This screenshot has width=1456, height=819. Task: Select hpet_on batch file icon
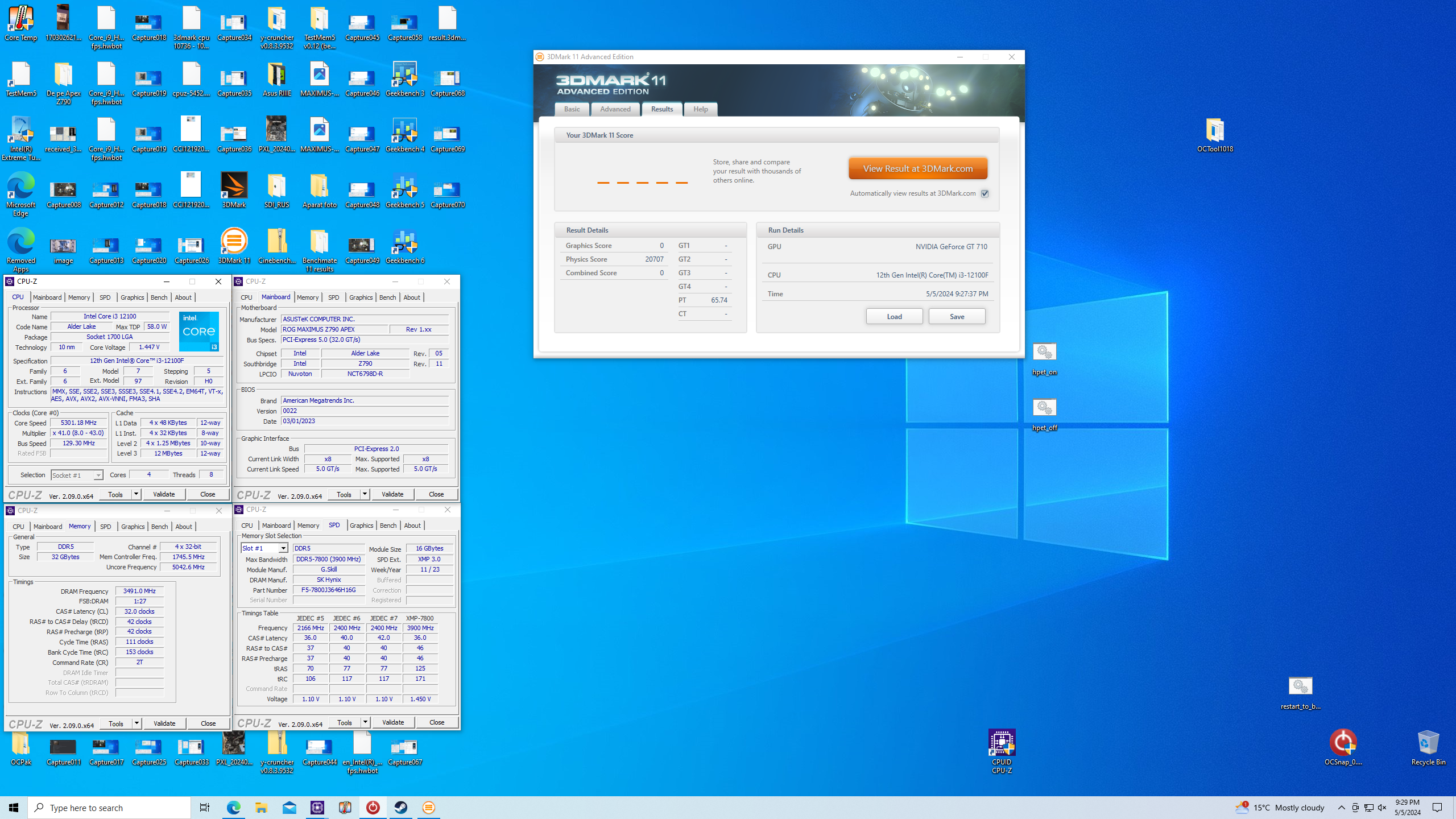(x=1044, y=359)
